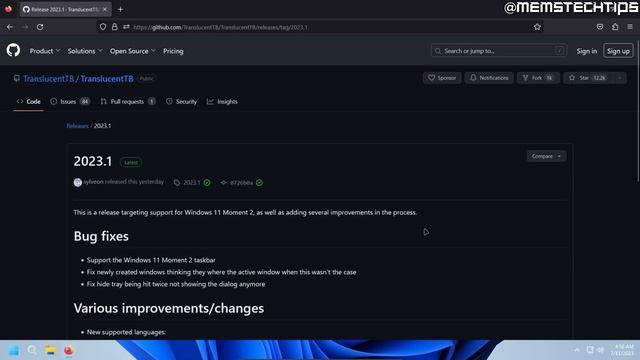Close the Release 2023.1 tab
Viewport: 640px width, 360px height.
[x=104, y=9]
